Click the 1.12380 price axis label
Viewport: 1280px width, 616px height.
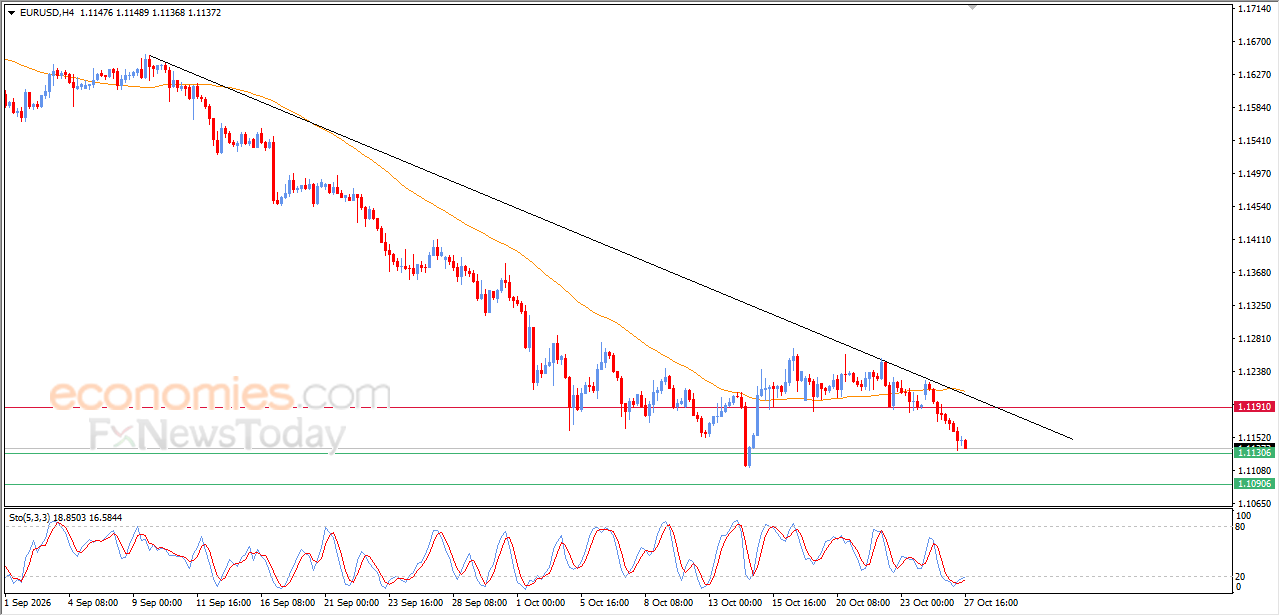click(1254, 372)
